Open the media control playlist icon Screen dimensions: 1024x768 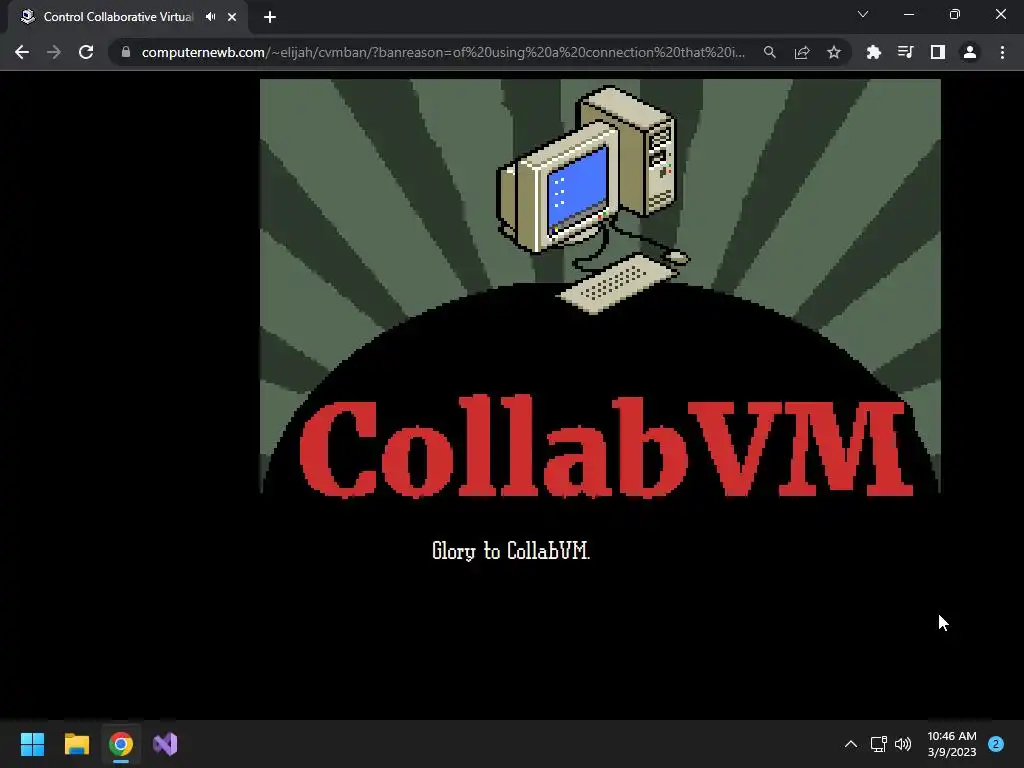[905, 52]
